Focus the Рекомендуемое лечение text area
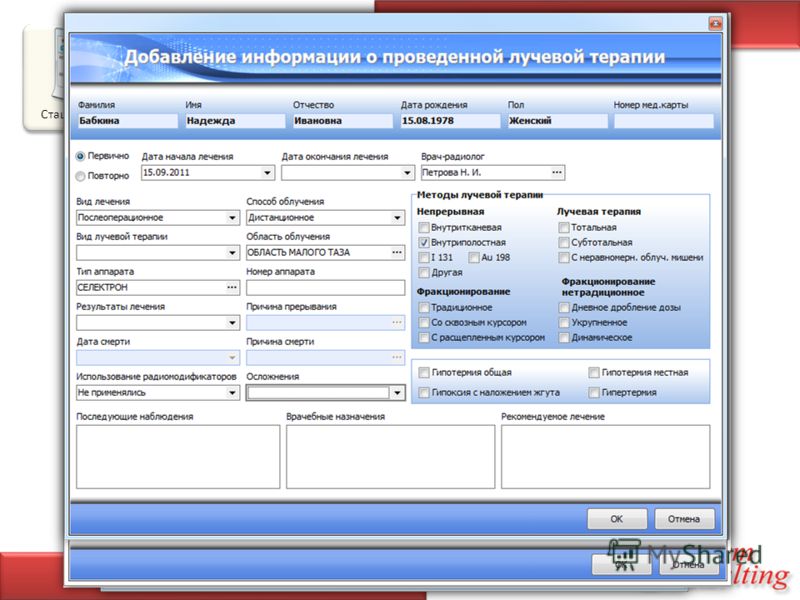 coord(606,457)
